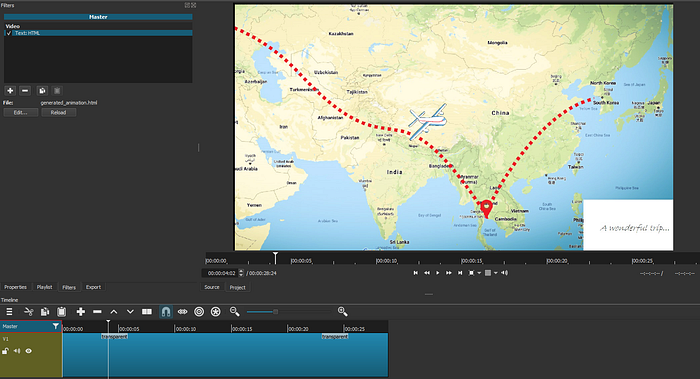700x379 pixels.
Task: Mute the V1 track audio
Action: [x=17, y=351]
